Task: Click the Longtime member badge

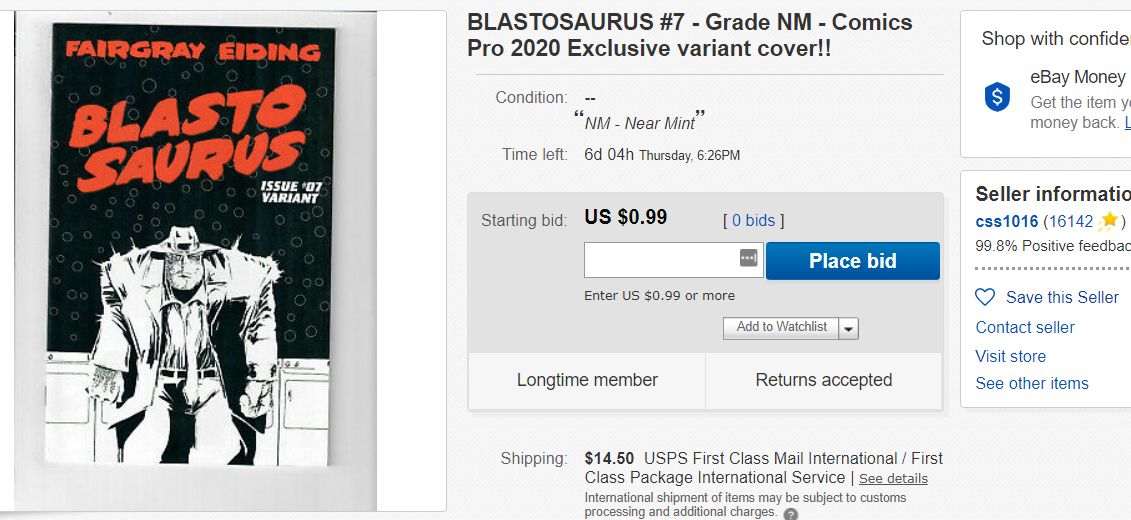Action: pos(587,380)
